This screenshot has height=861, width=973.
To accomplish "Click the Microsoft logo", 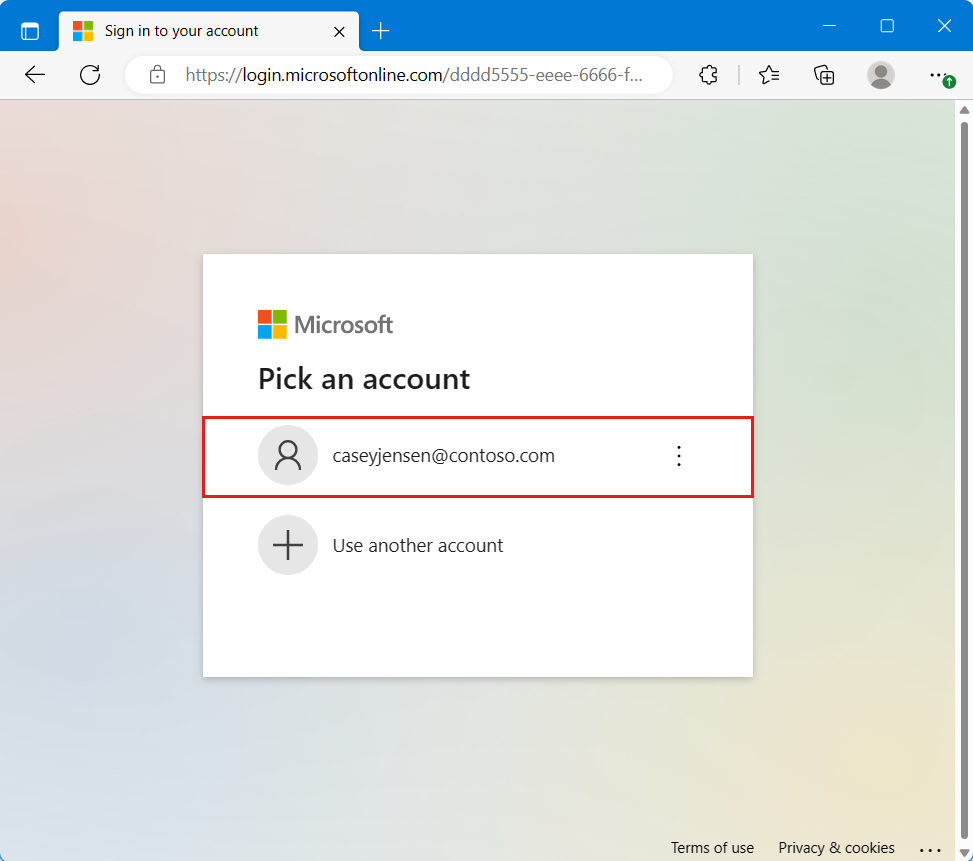I will pyautogui.click(x=325, y=324).
